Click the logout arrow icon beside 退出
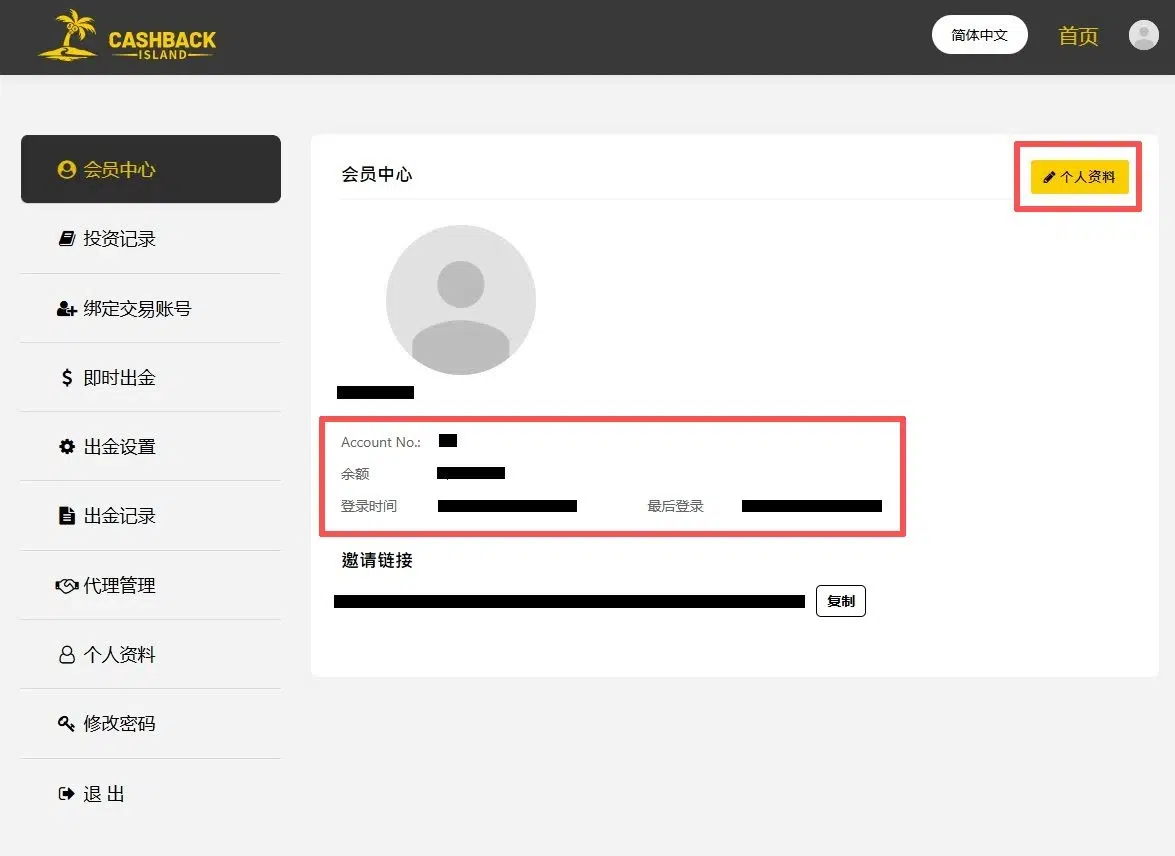 click(67, 793)
